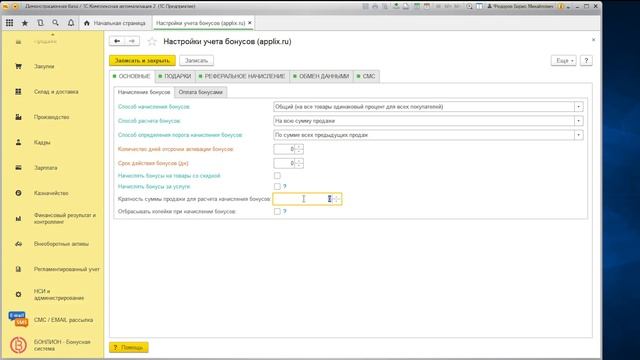
Task: Show hint for Отбрасывать копейки option
Action: (284, 211)
